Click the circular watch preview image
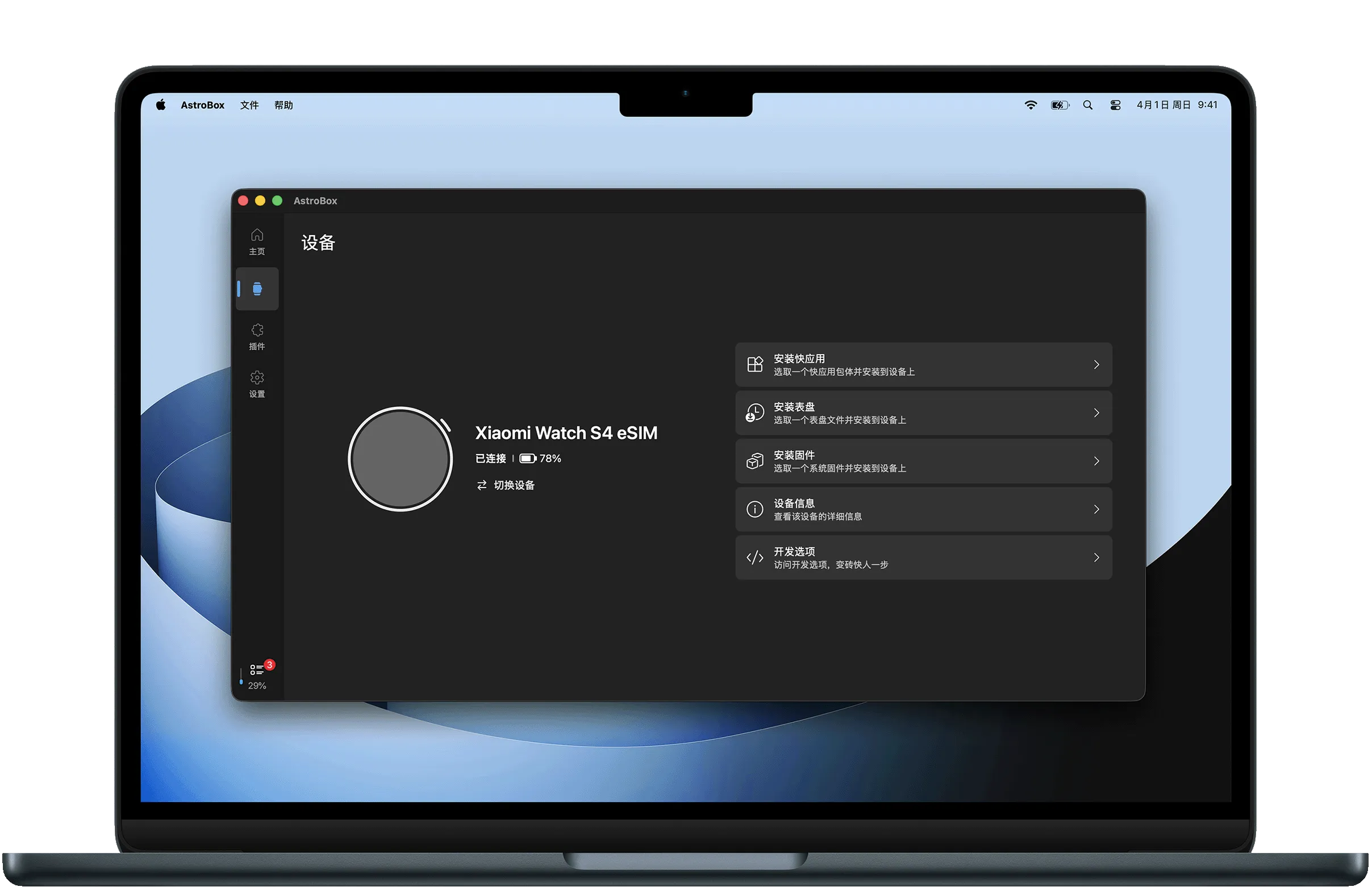Viewport: 1372px width, 895px height. coord(401,460)
